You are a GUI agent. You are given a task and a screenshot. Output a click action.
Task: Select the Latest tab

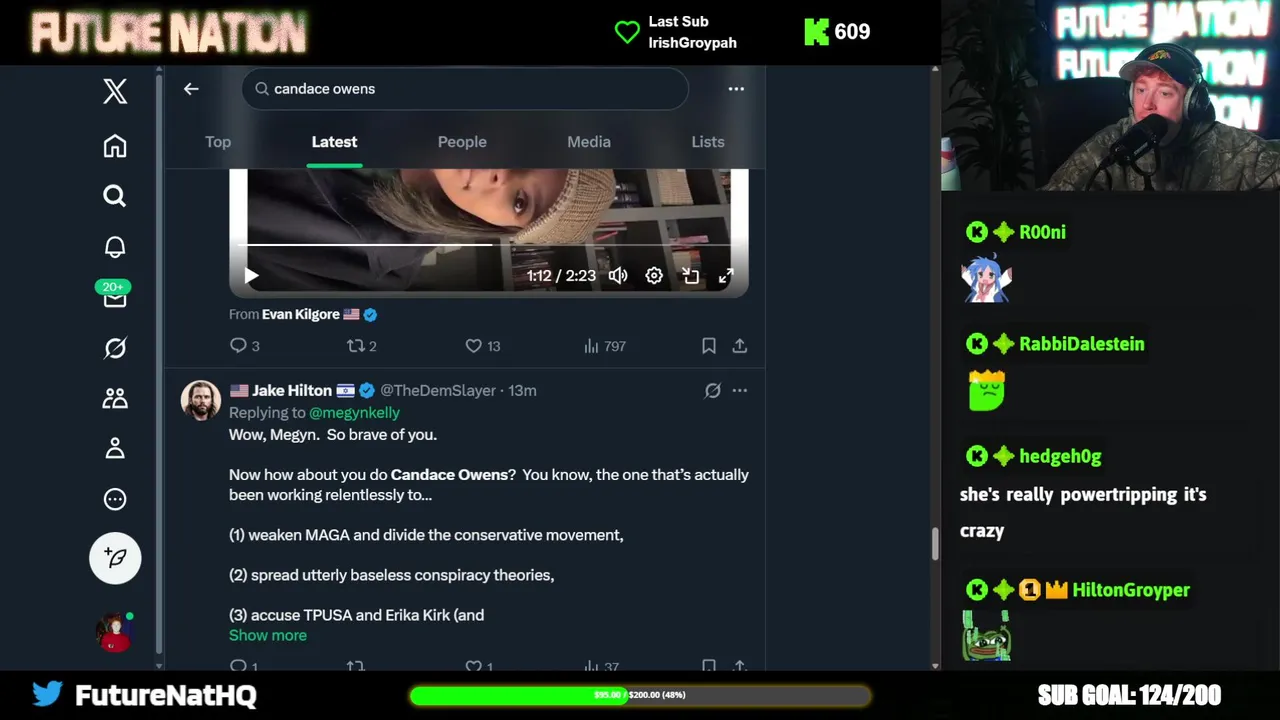[x=334, y=142]
